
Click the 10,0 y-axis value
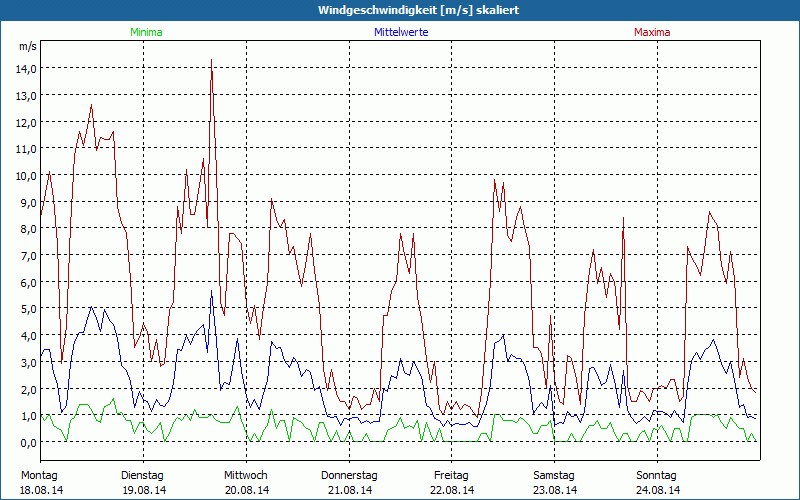pyautogui.click(x=27, y=176)
